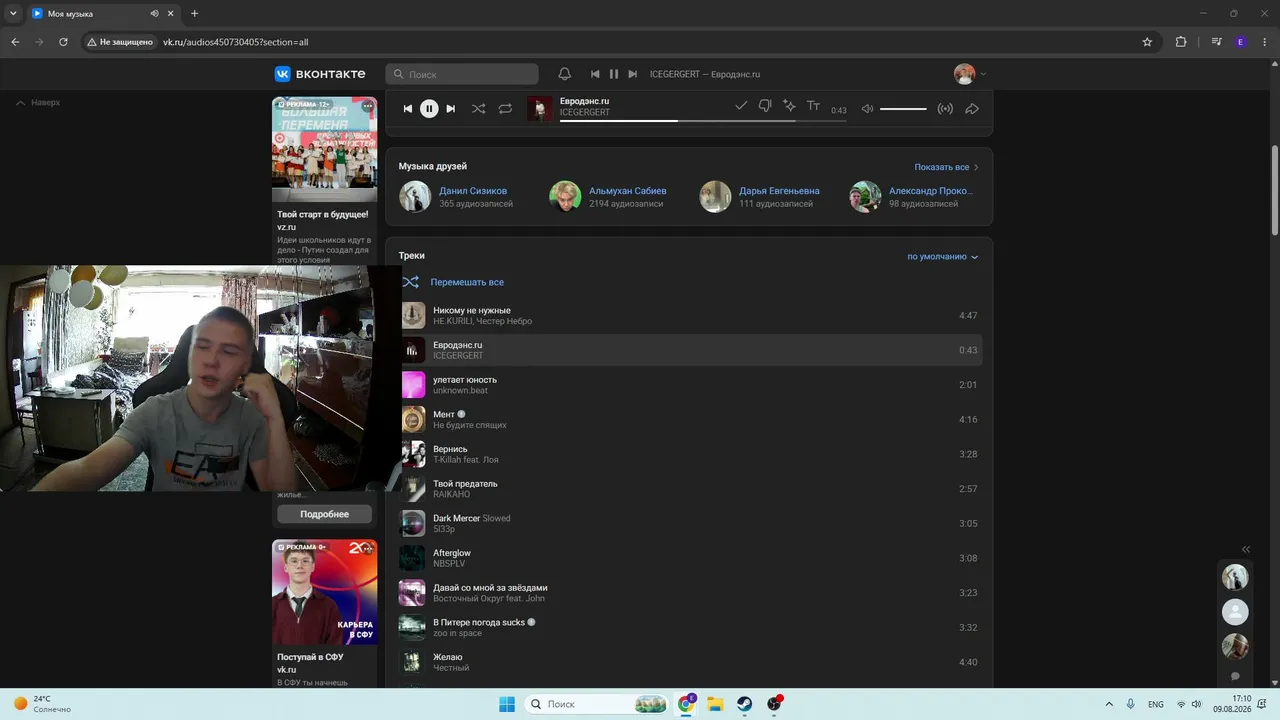Collapse the chat sidebar with double chevron

1246,549
